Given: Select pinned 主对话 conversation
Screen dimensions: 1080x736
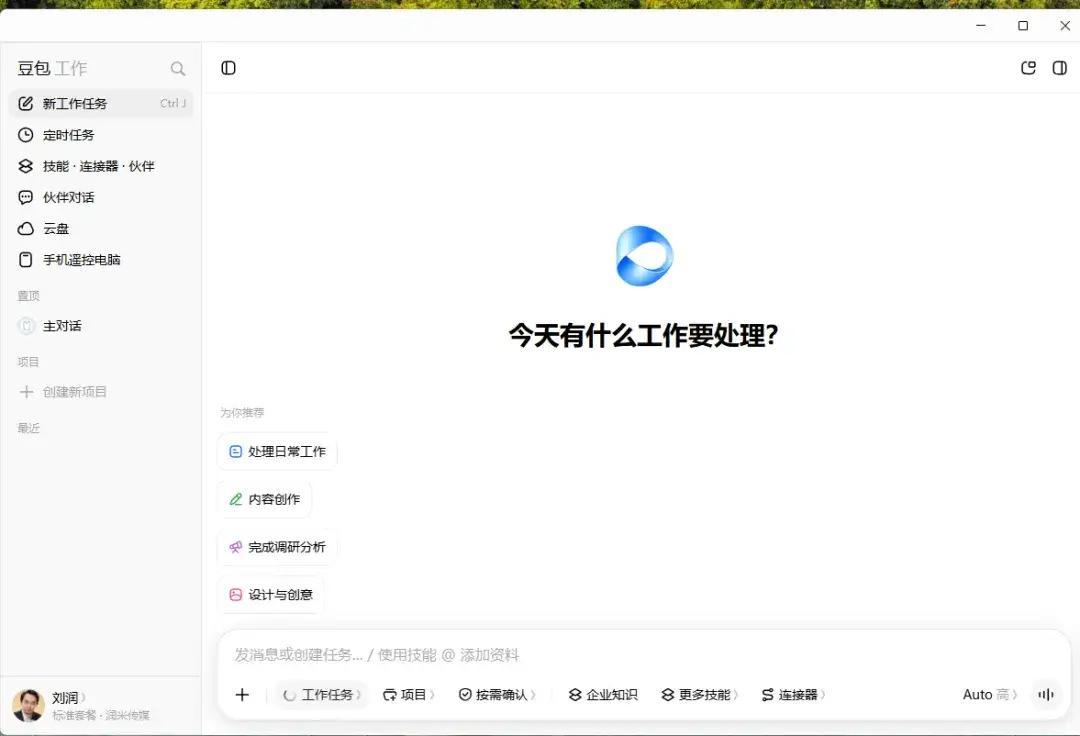Looking at the screenshot, I should pos(101,326).
